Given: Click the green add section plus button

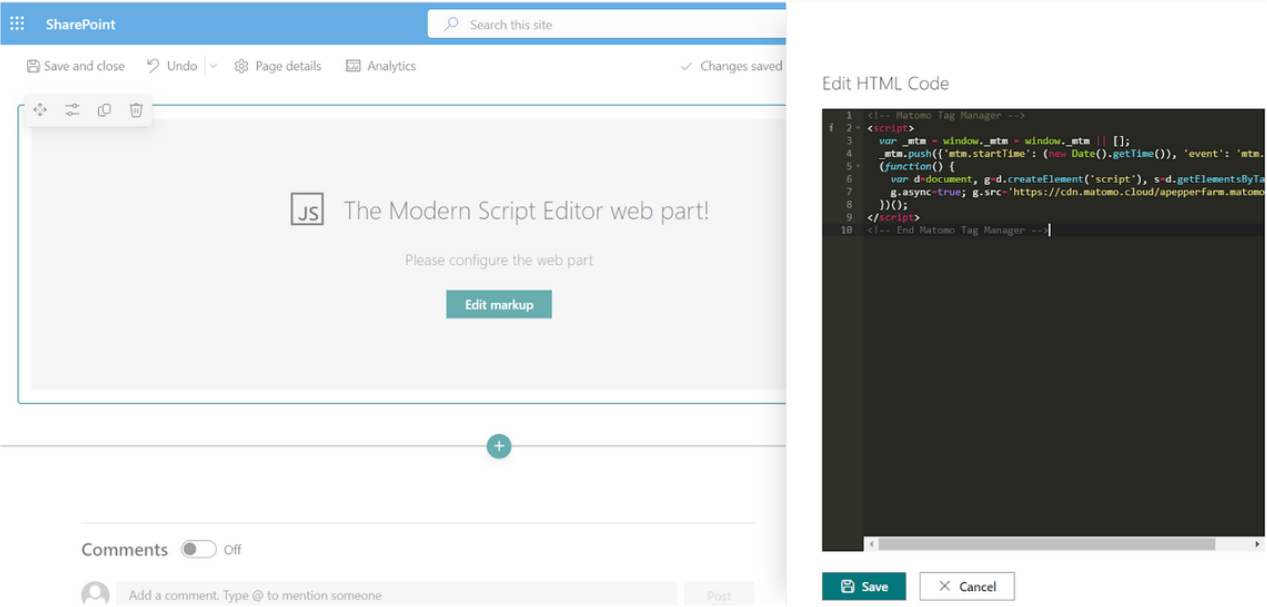Looking at the screenshot, I should (498, 446).
